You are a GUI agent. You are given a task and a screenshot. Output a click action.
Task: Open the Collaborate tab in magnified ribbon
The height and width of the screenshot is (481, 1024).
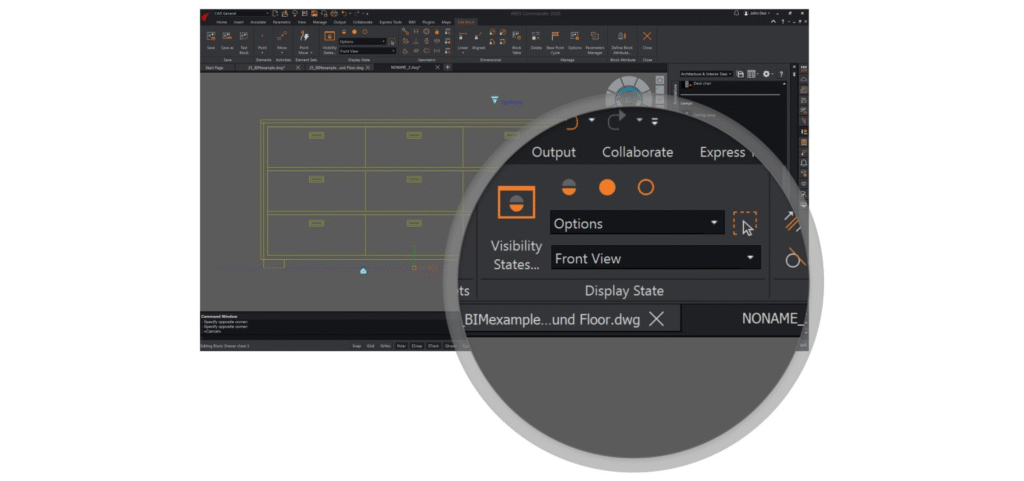[637, 152]
